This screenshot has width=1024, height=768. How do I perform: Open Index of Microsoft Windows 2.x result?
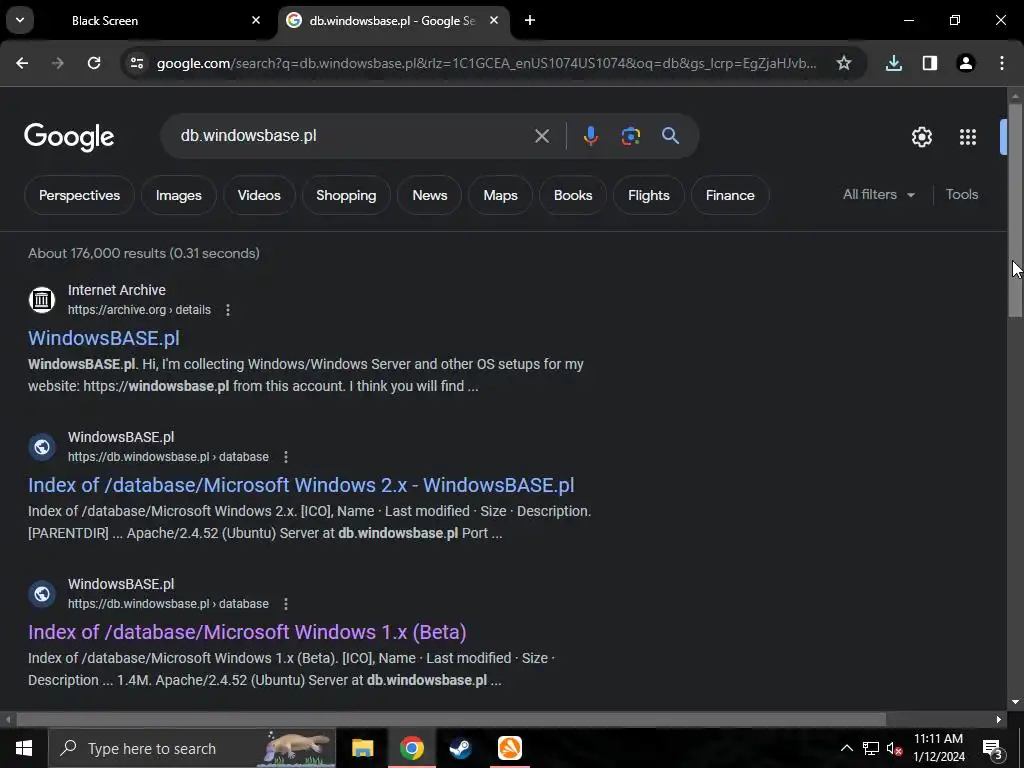(x=301, y=485)
